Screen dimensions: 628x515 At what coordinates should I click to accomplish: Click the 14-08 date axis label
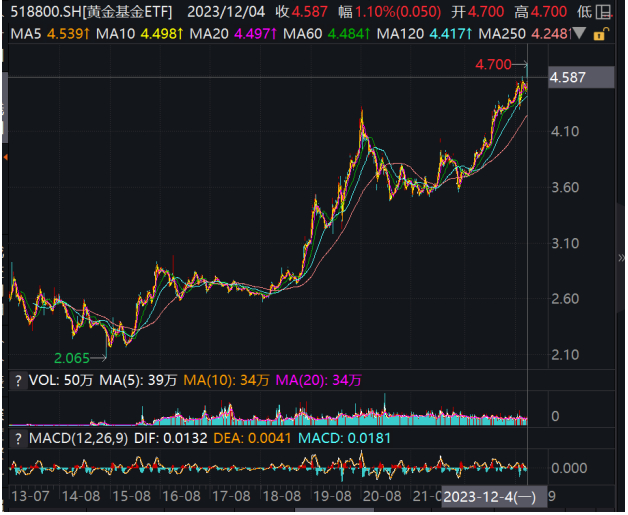coord(81,497)
